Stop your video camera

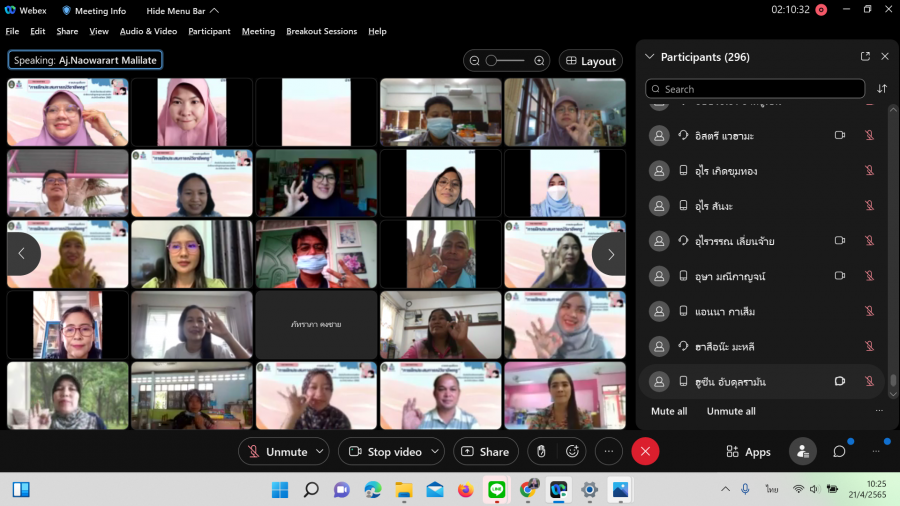pos(385,452)
